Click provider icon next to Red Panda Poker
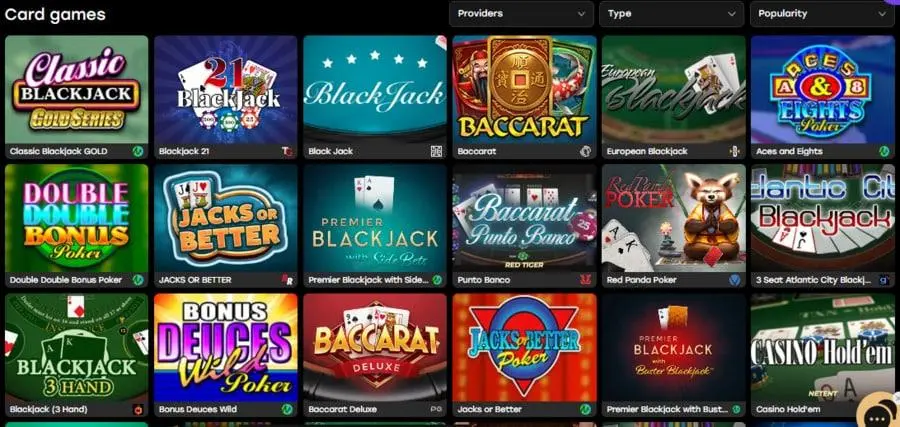Viewport: 900px width, 427px height. pos(735,280)
